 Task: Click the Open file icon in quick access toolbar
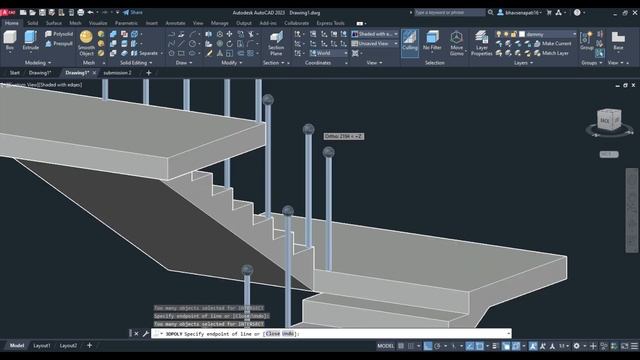click(x=33, y=13)
